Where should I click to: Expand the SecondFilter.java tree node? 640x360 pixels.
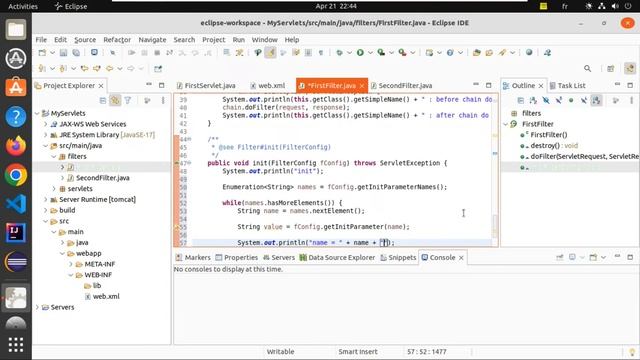click(x=62, y=178)
